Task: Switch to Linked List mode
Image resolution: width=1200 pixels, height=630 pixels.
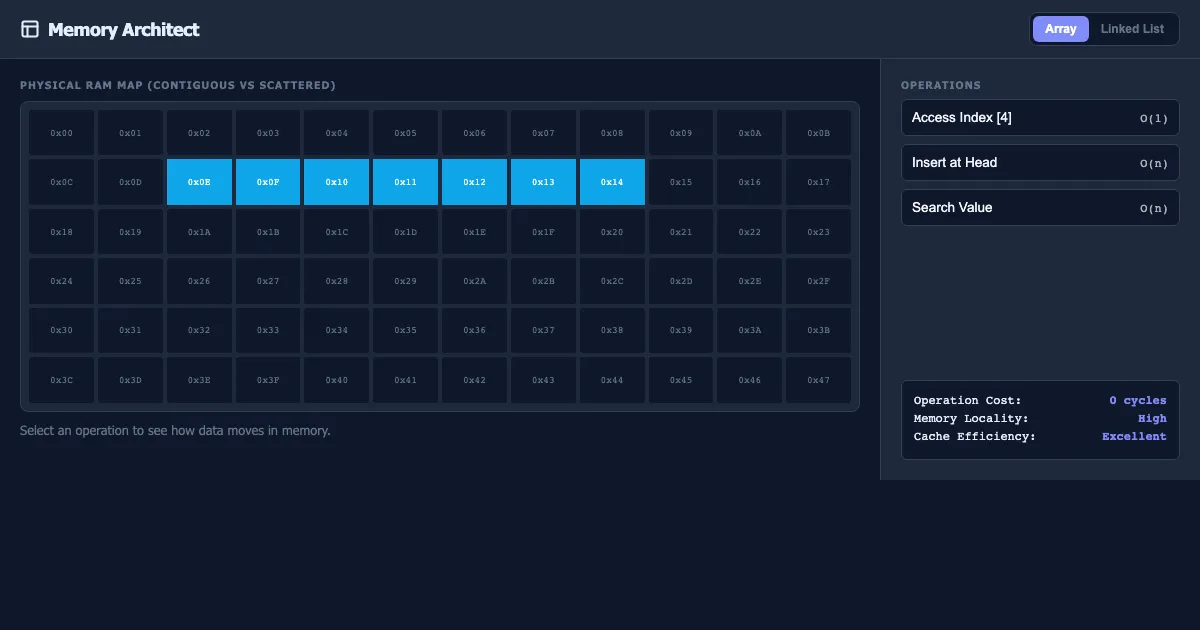Action: point(1132,29)
